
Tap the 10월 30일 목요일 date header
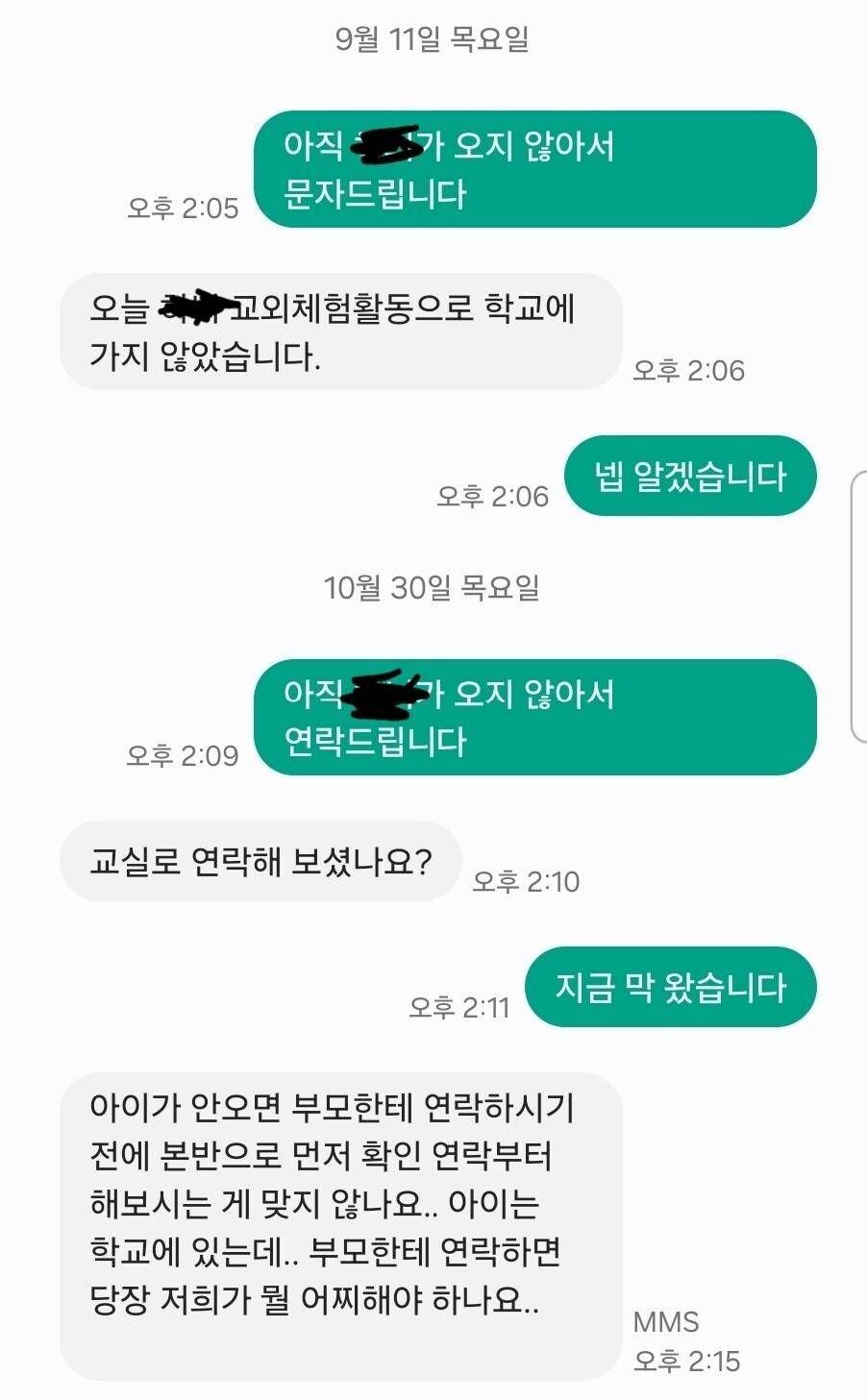(x=432, y=588)
